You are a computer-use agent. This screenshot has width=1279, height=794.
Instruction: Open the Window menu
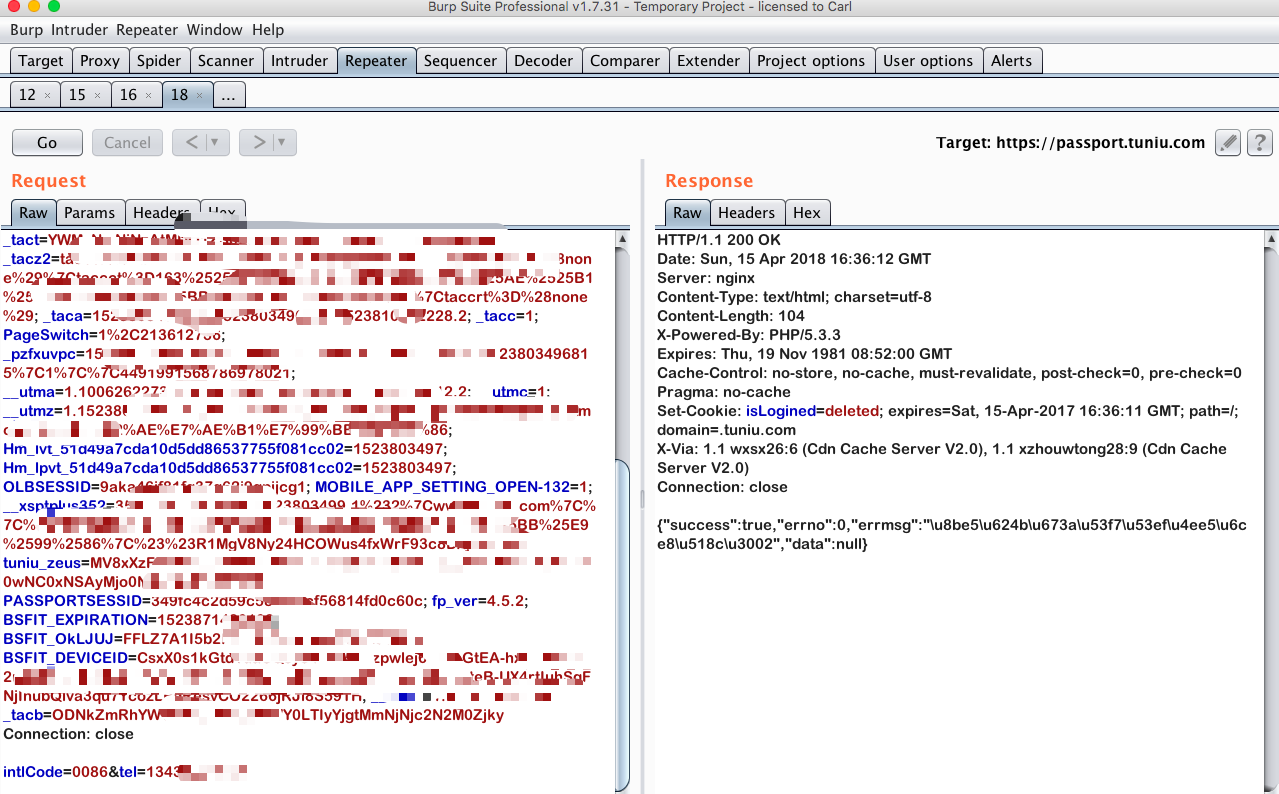(x=214, y=30)
